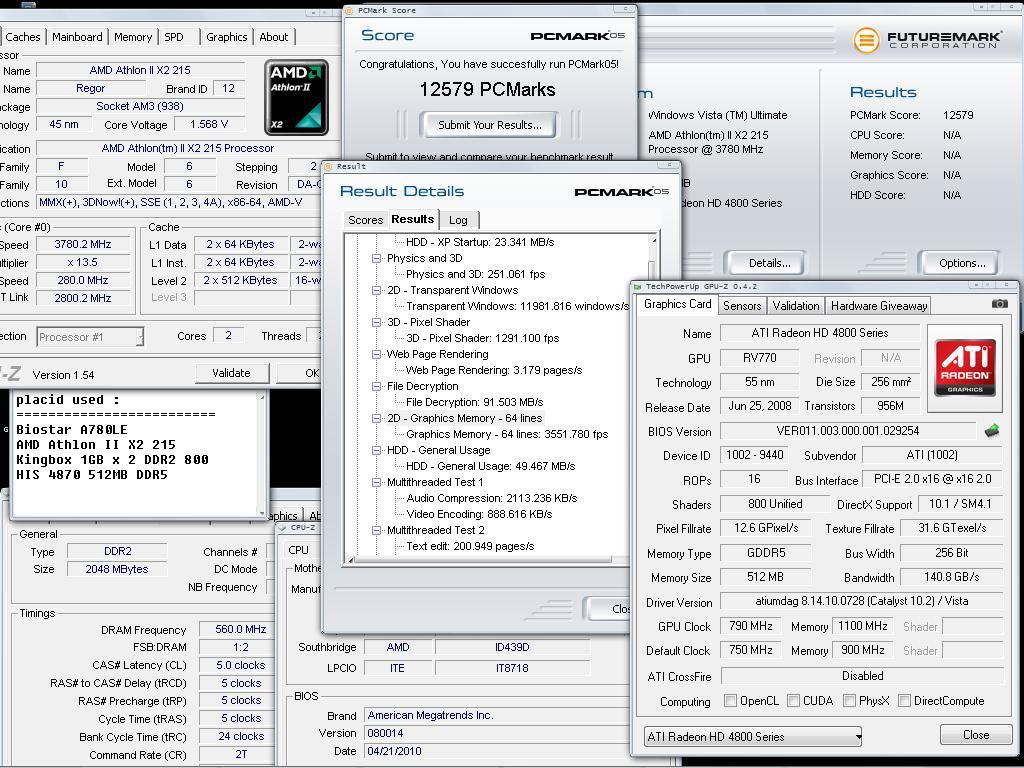Image resolution: width=1024 pixels, height=768 pixels.
Task: Enable the CUDA checkbox
Action: pyautogui.click(x=793, y=701)
